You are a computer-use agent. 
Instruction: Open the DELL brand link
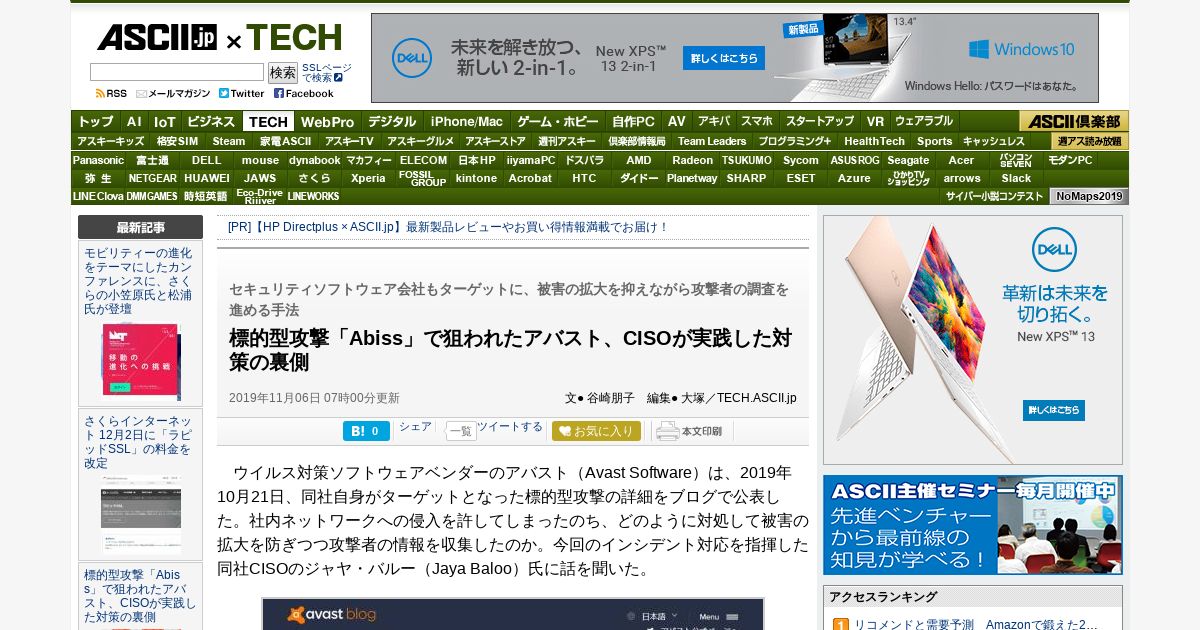[x=207, y=160]
